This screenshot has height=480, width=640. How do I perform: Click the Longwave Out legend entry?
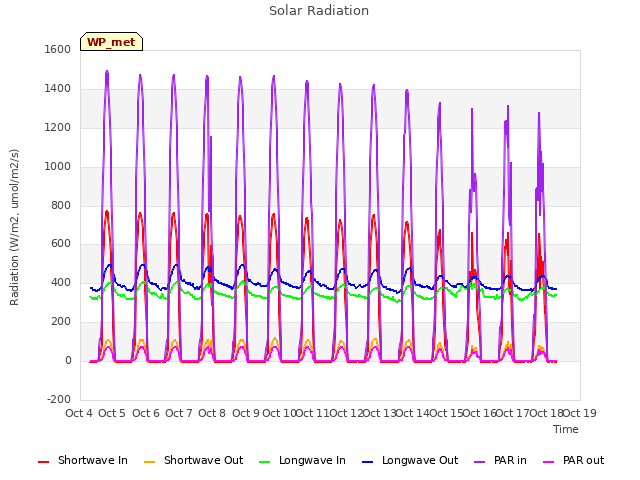pyautogui.click(x=410, y=460)
